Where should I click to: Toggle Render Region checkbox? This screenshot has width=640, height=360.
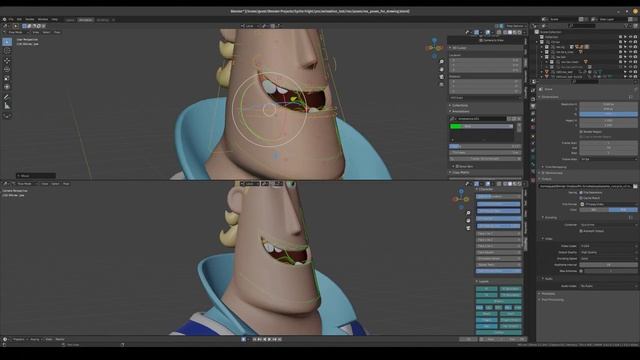[x=581, y=132]
